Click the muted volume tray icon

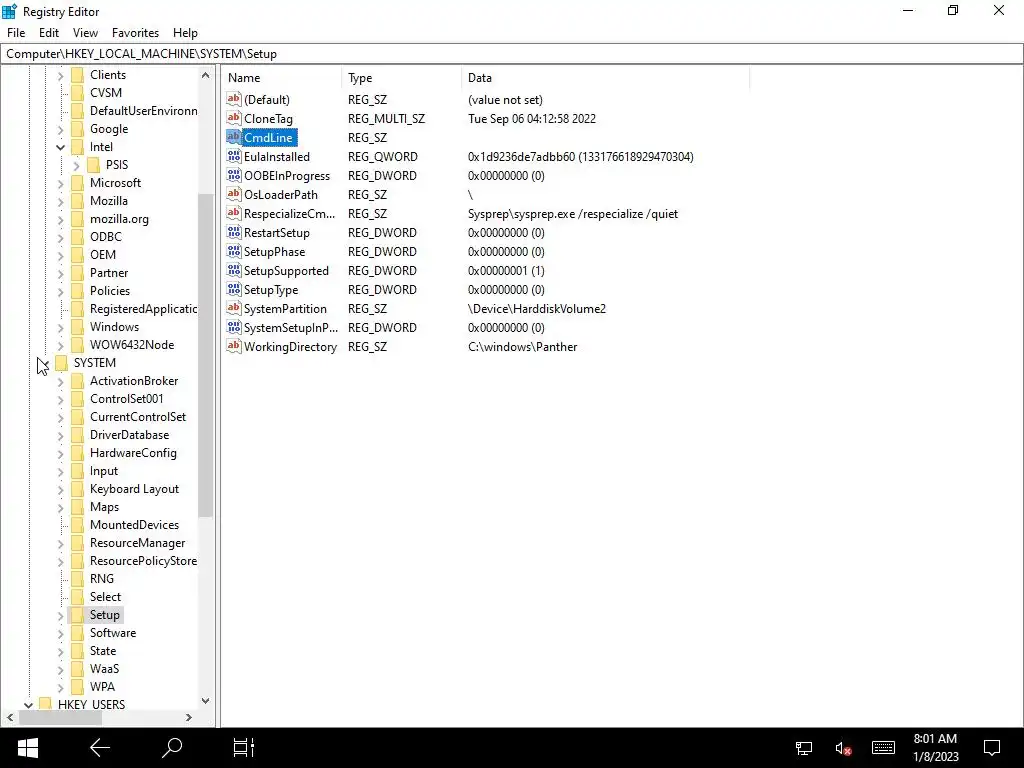coord(842,748)
